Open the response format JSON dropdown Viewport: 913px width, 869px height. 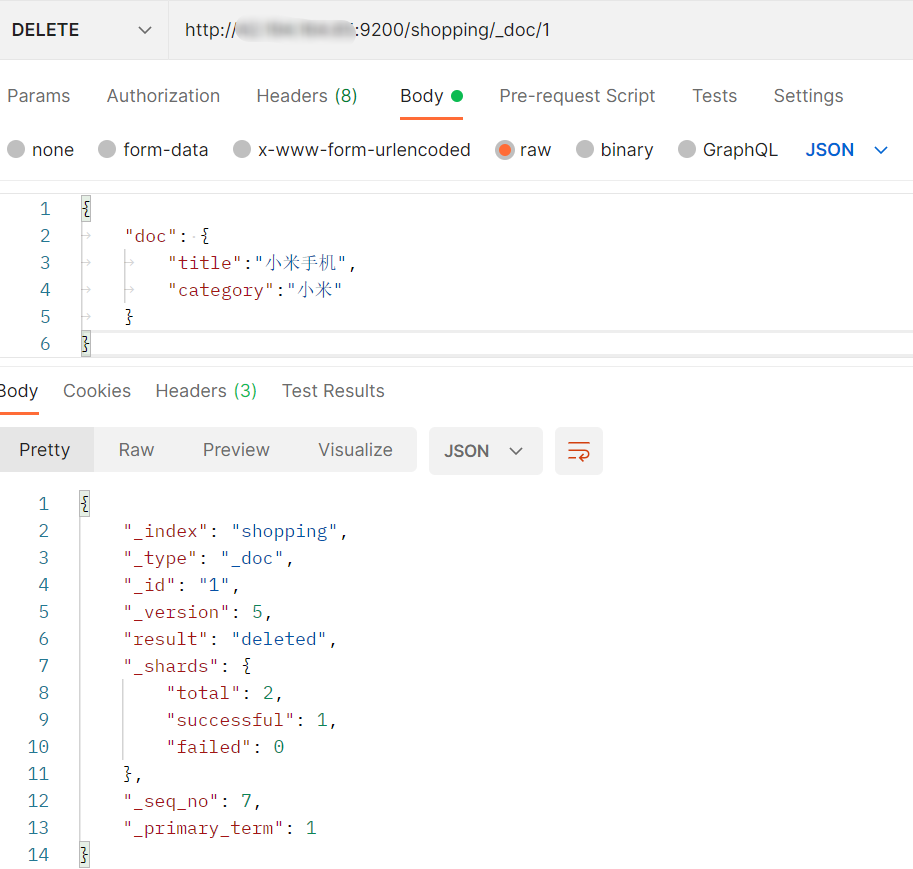485,451
